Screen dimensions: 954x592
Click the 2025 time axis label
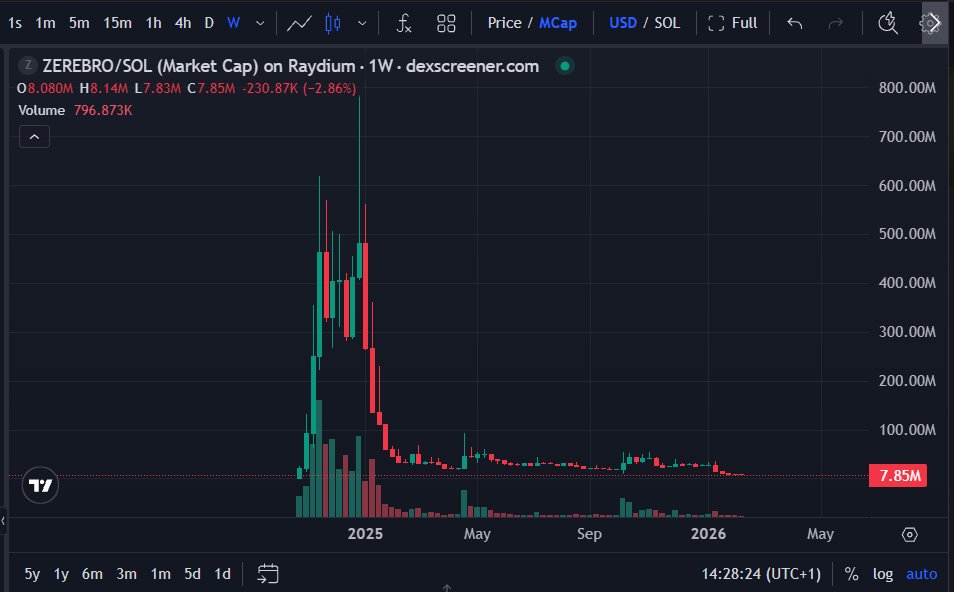click(x=365, y=534)
